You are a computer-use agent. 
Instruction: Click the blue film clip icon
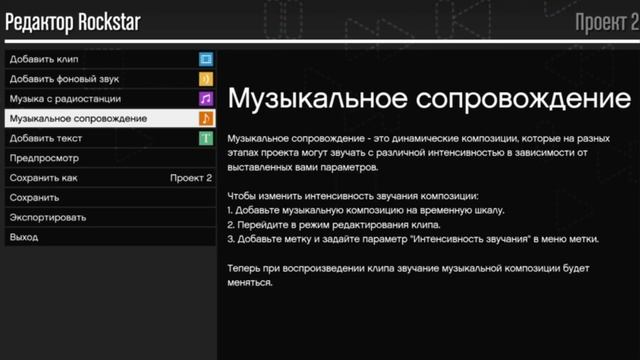pos(206,59)
